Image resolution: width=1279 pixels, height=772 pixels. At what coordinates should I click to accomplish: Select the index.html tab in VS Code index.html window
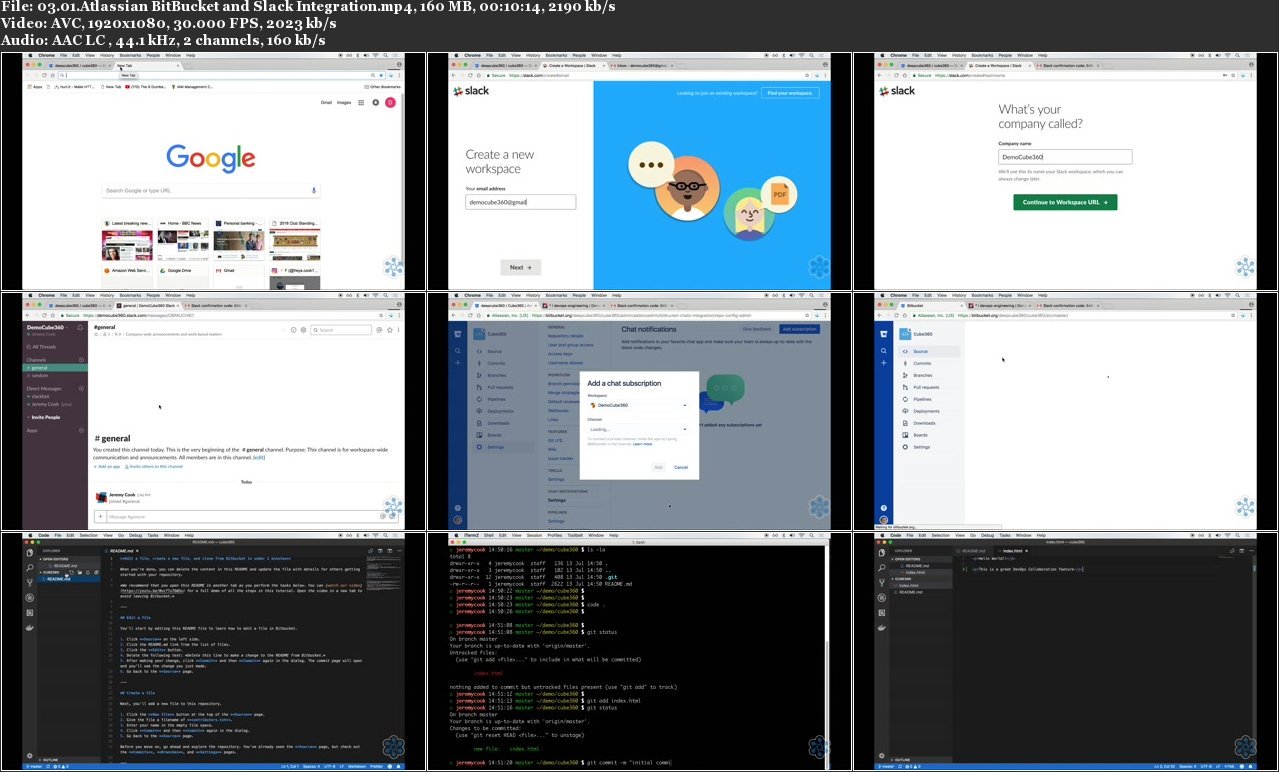[x=1012, y=551]
